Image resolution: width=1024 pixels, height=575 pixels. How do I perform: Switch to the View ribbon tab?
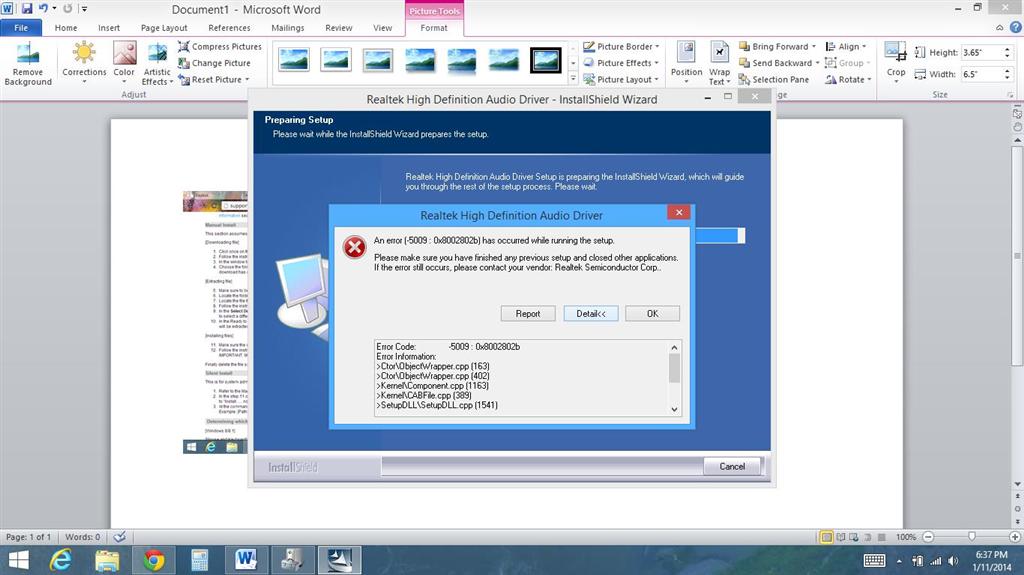[x=383, y=27]
